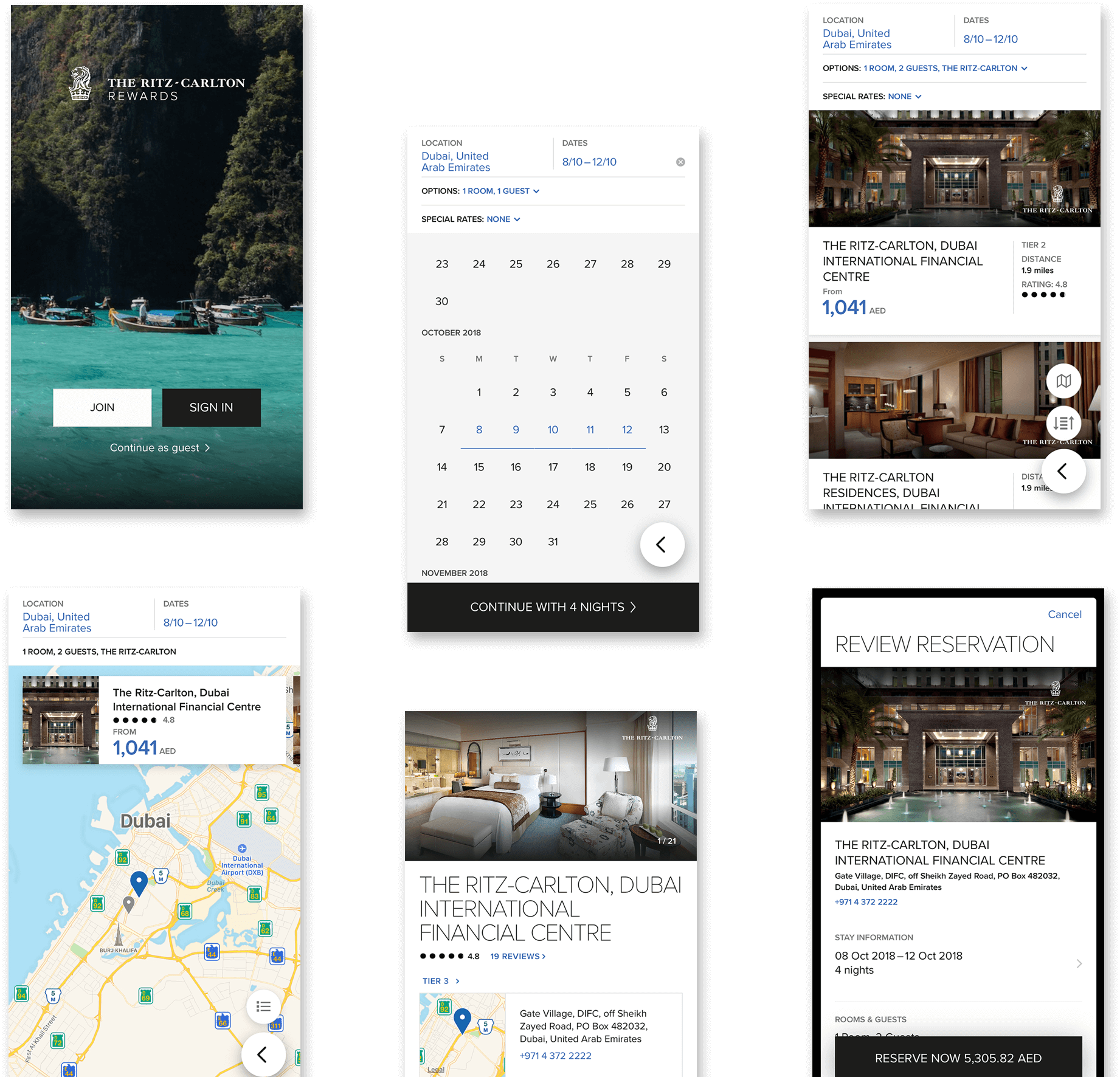Click OCTOBER 2018 month heading

pyautogui.click(x=451, y=332)
